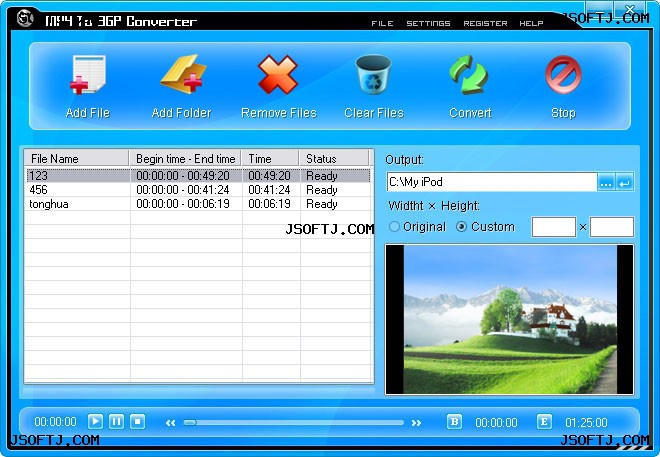The width and height of the screenshot is (660, 457).
Task: Click time range 00:00:00 - 00:41:24
Action: click(183, 190)
